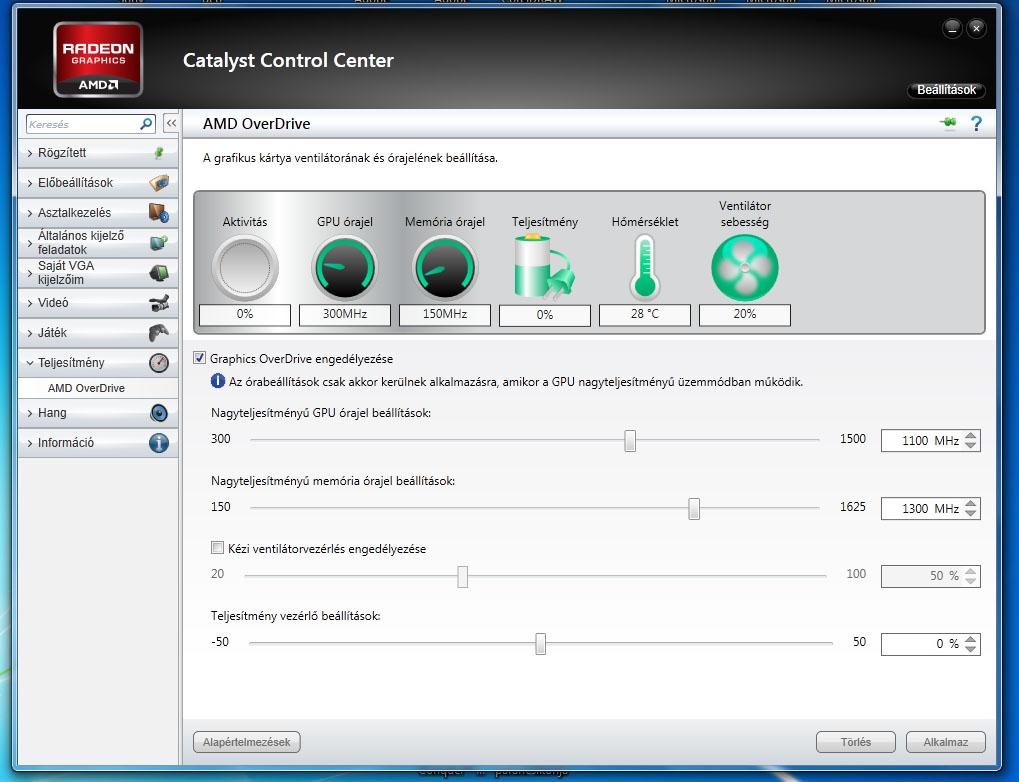1019x782 pixels.
Task: Click the Teljesítmény gauge icon
Action: [159, 363]
